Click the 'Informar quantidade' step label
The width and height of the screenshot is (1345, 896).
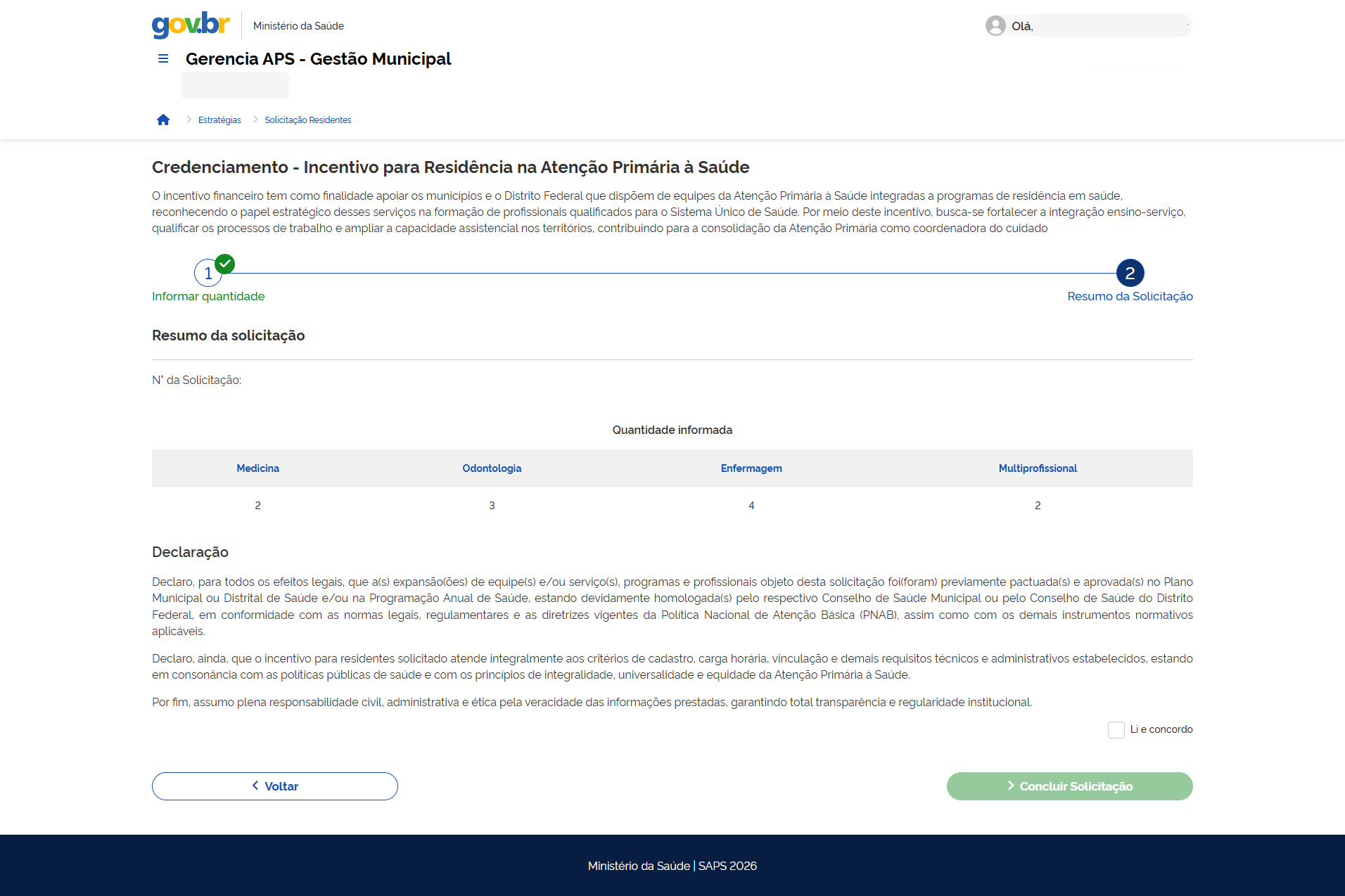click(208, 297)
